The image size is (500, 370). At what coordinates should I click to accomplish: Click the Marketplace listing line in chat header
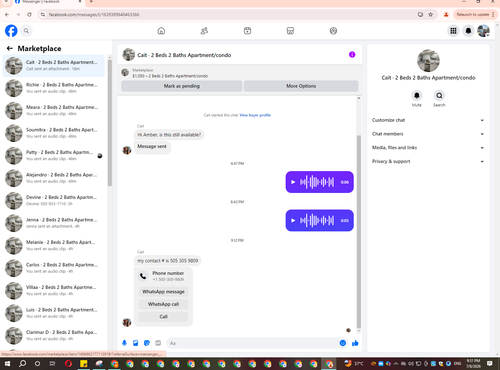(x=170, y=76)
